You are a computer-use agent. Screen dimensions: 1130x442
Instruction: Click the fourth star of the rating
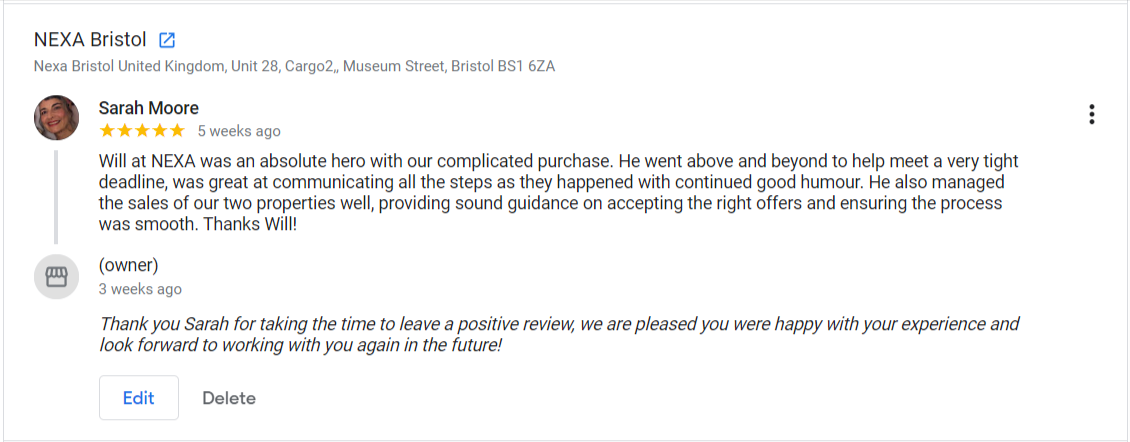(x=159, y=131)
